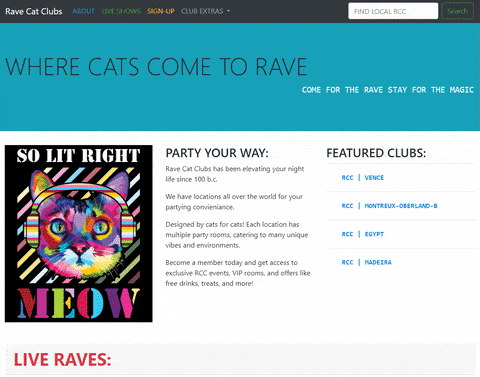Image resolution: width=480 pixels, height=377 pixels.
Task: Click the member benefits paragraph
Action: [x=238, y=273]
